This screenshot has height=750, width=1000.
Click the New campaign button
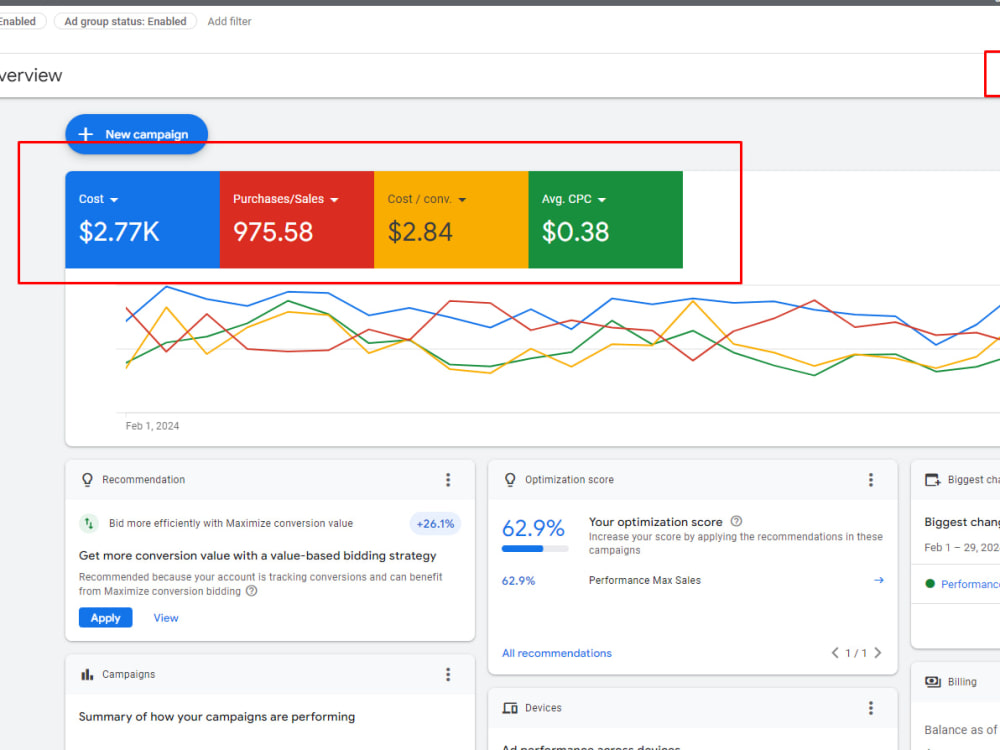(136, 134)
